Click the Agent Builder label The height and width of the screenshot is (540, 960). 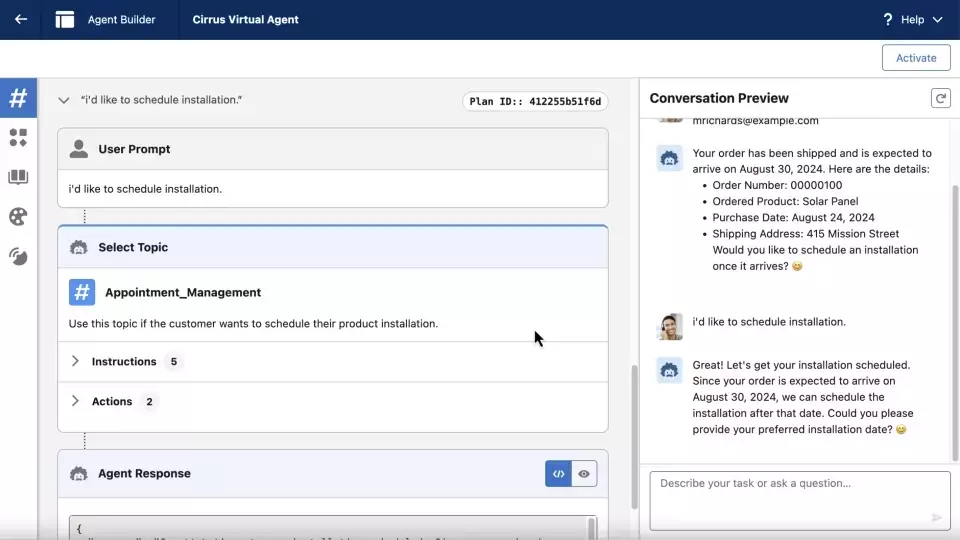pos(121,20)
